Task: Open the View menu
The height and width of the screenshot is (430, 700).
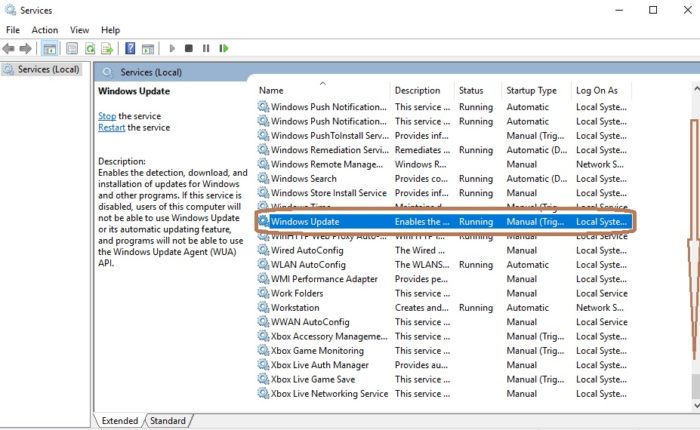Action: coord(80,30)
